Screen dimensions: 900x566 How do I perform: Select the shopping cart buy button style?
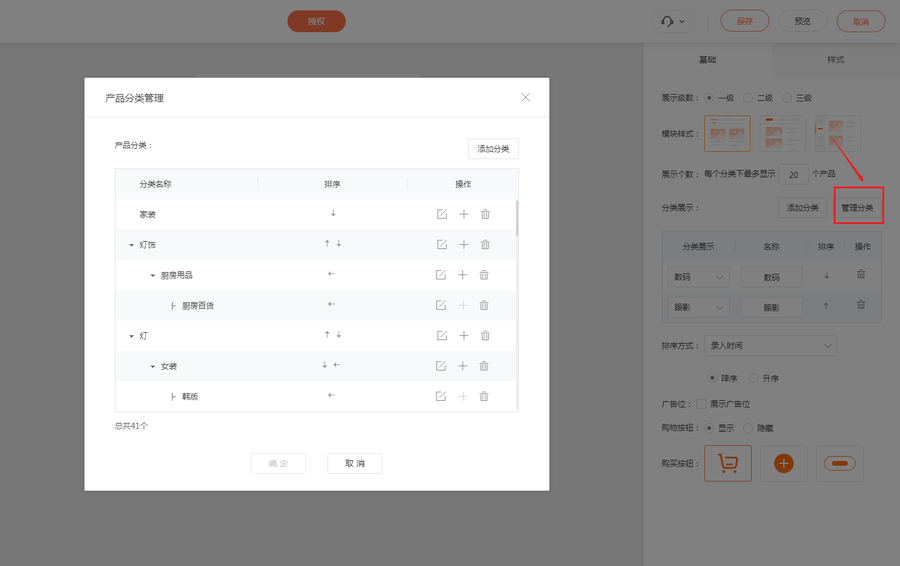pyautogui.click(x=727, y=463)
